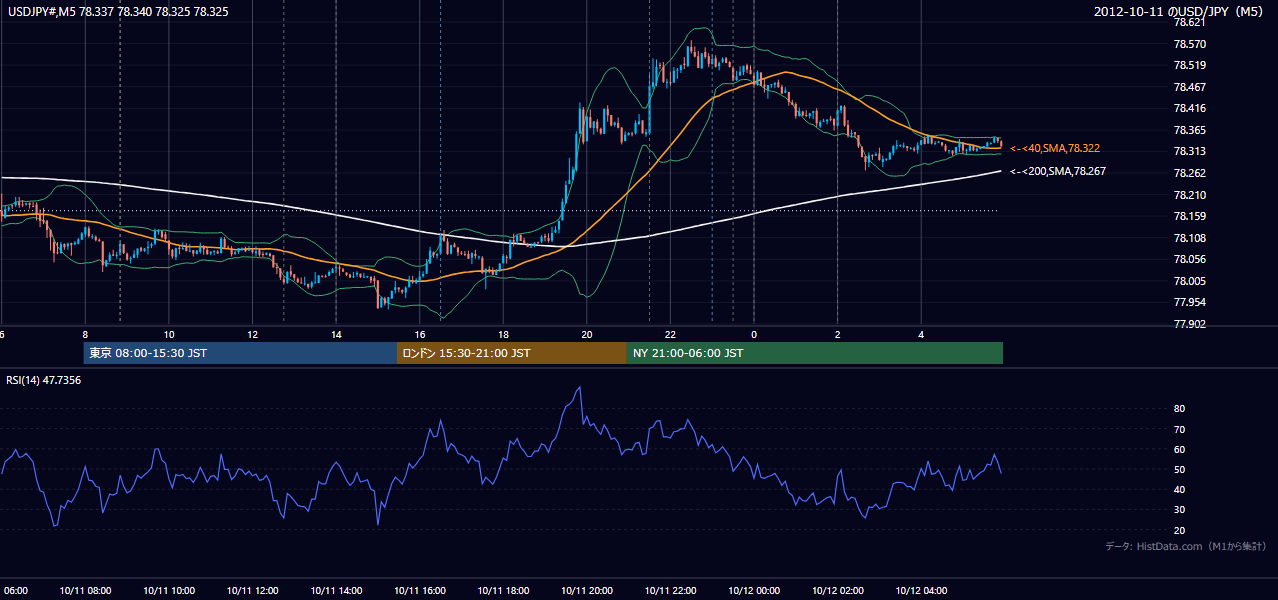Click the bottom axis 10/11 18:00 timestamp

503,590
